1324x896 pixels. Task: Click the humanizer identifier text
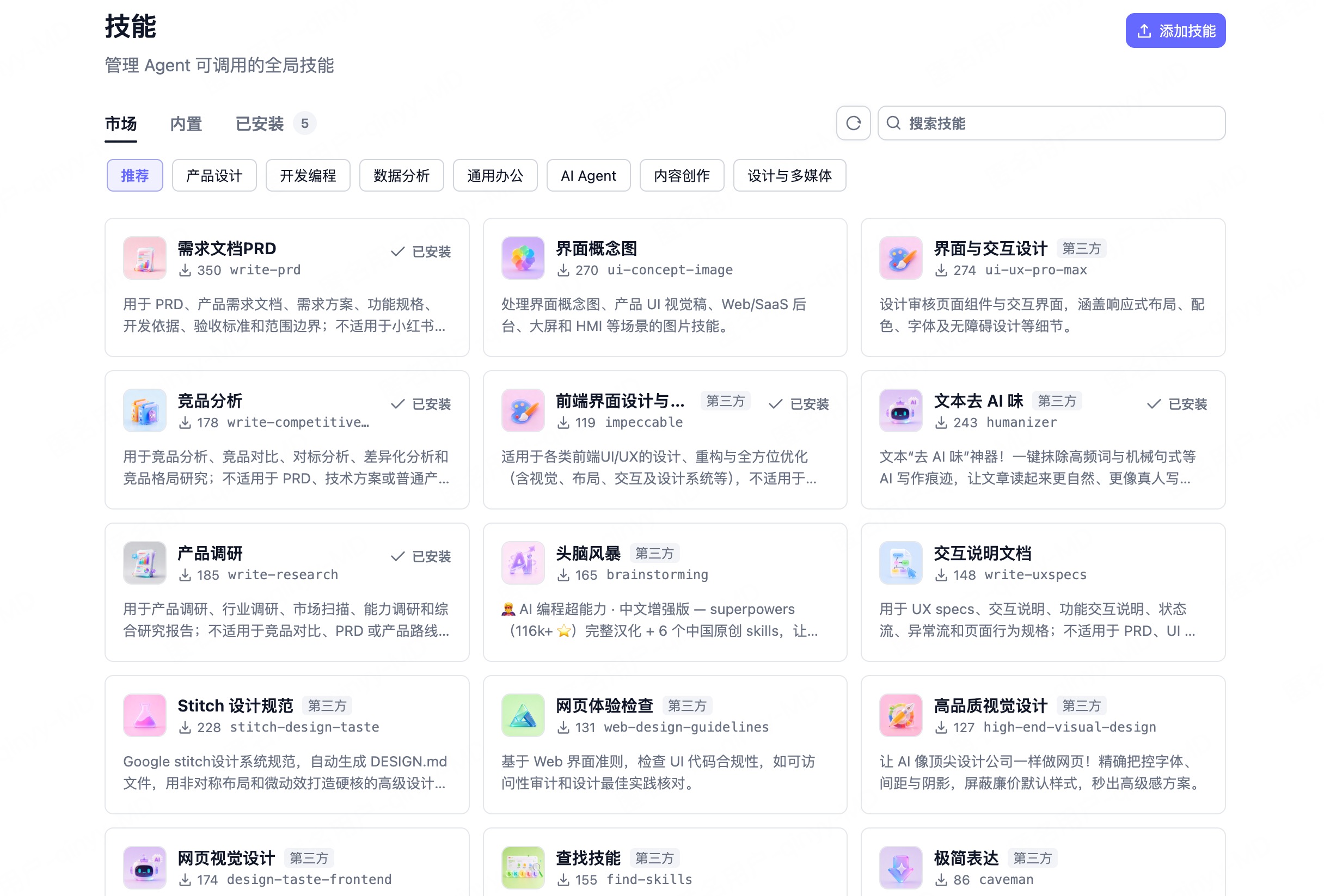point(1021,422)
